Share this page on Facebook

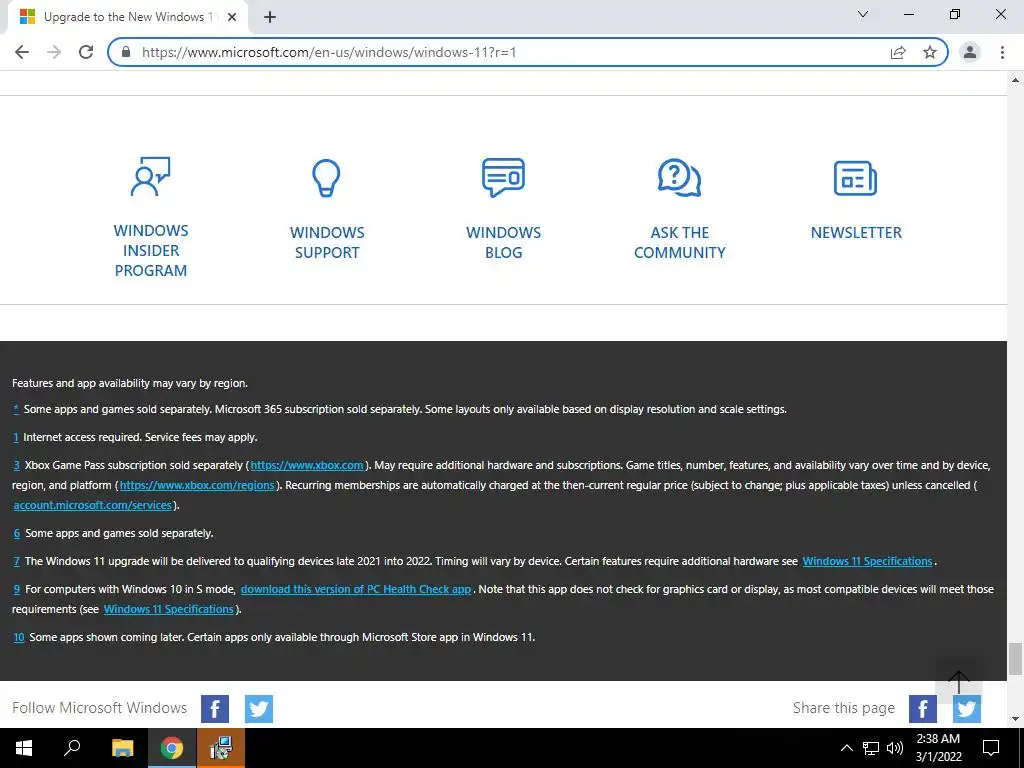(x=923, y=709)
